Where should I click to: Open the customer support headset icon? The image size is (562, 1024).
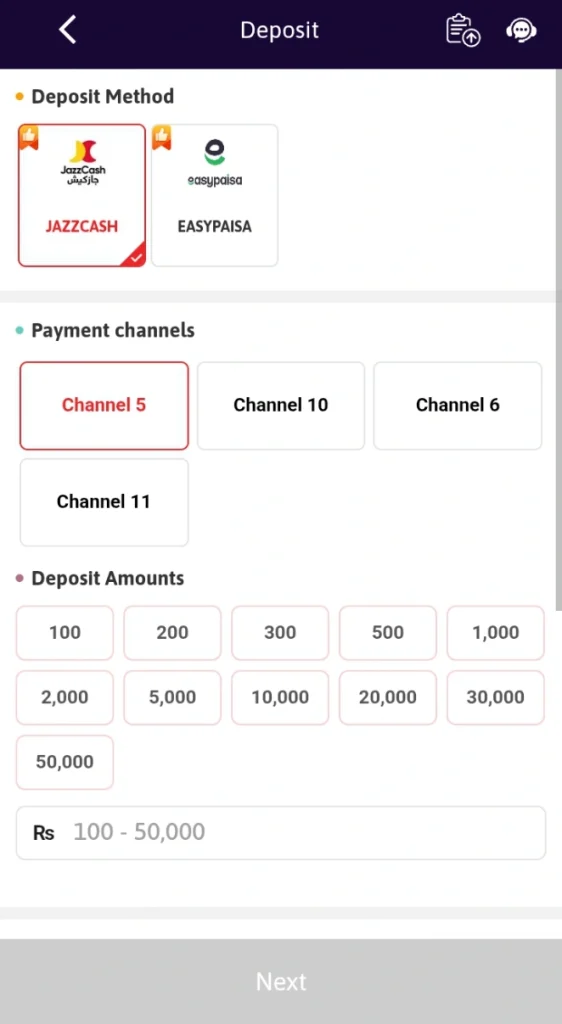(x=521, y=30)
